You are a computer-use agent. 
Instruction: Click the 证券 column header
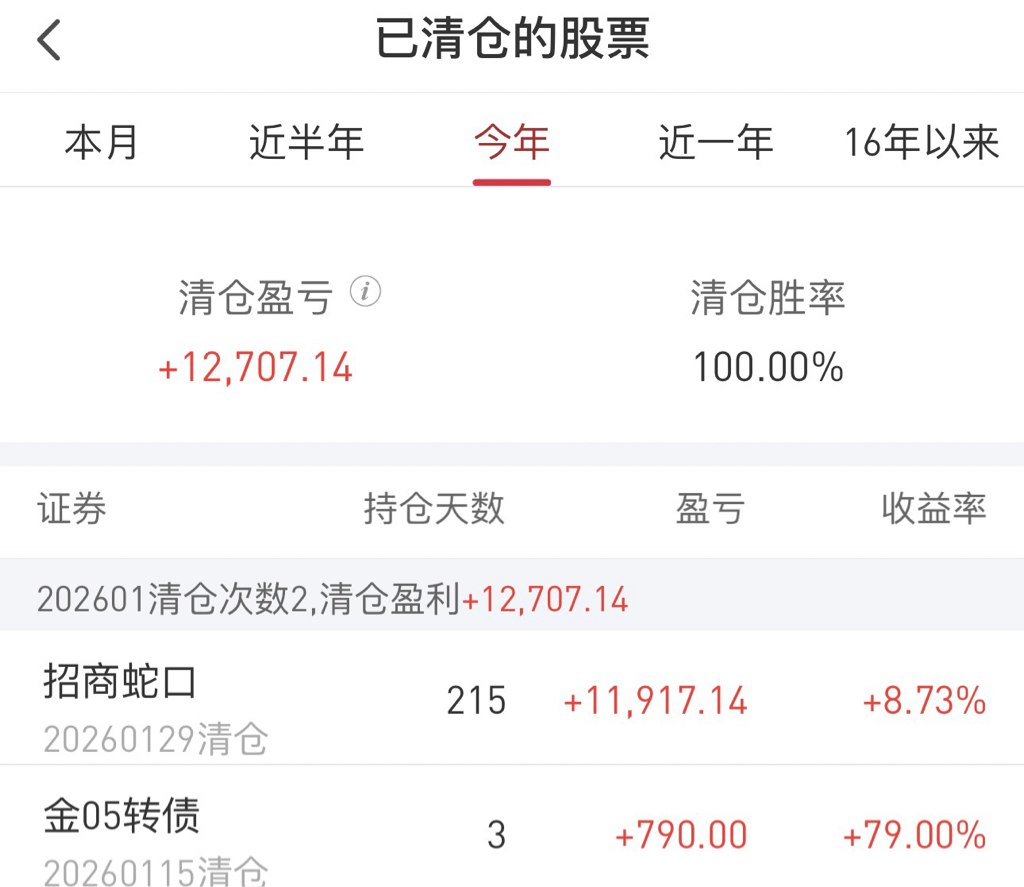point(72,508)
